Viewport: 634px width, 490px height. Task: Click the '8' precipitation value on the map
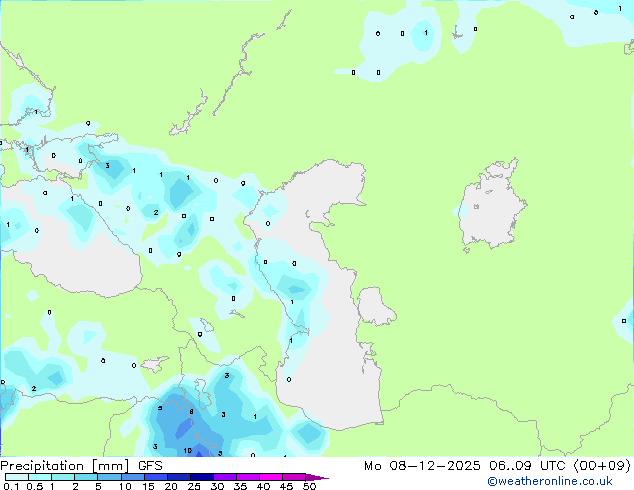191,412
